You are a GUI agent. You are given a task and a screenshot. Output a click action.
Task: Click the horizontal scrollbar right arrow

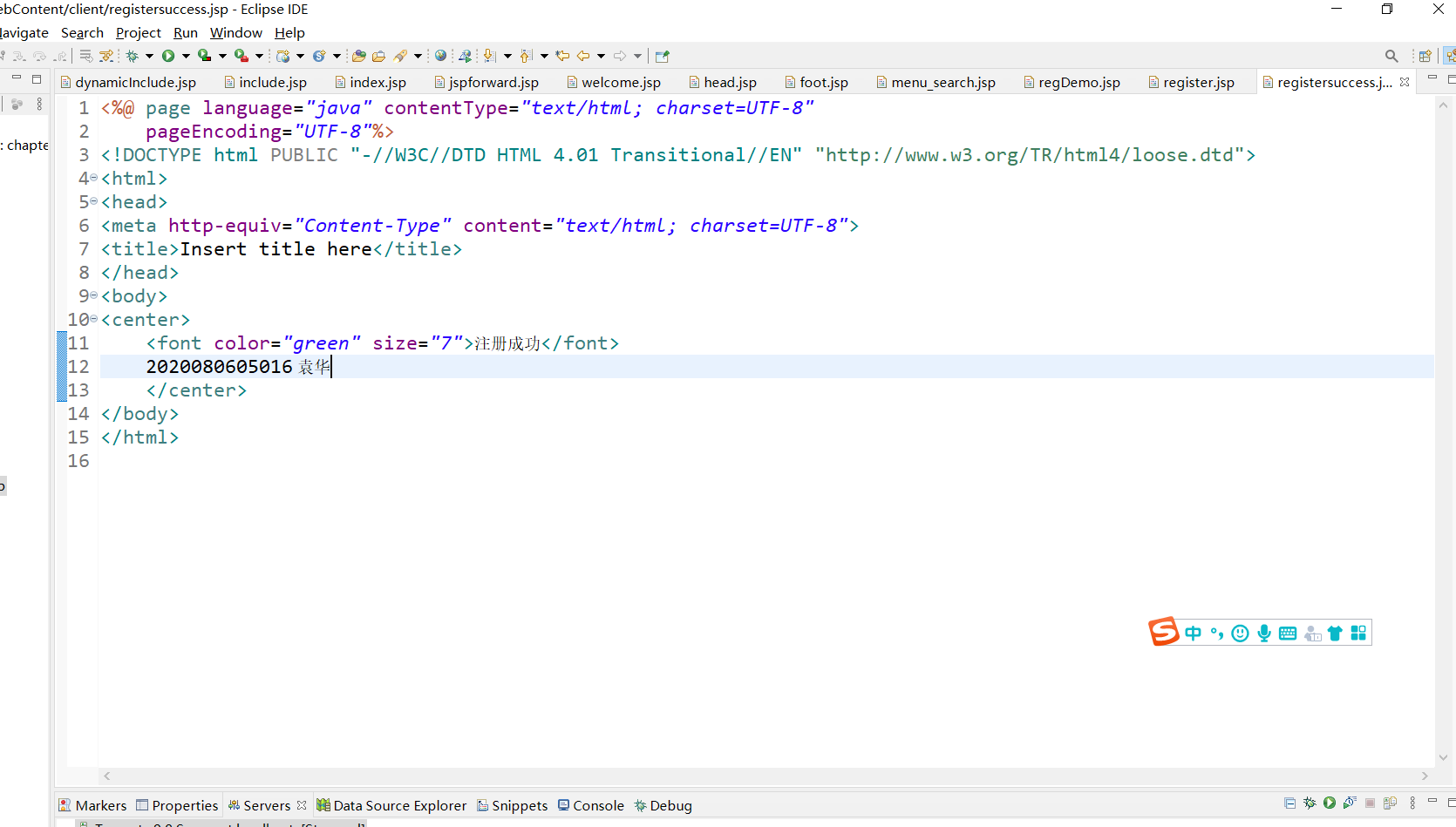(1425, 776)
